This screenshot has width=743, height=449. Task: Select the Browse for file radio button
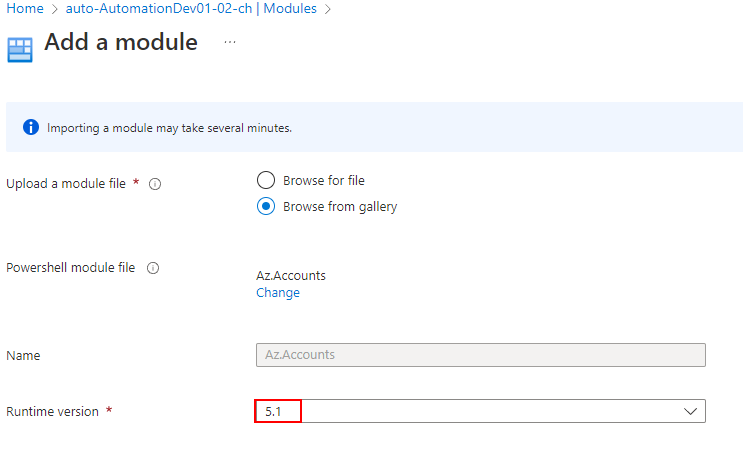coord(265,180)
